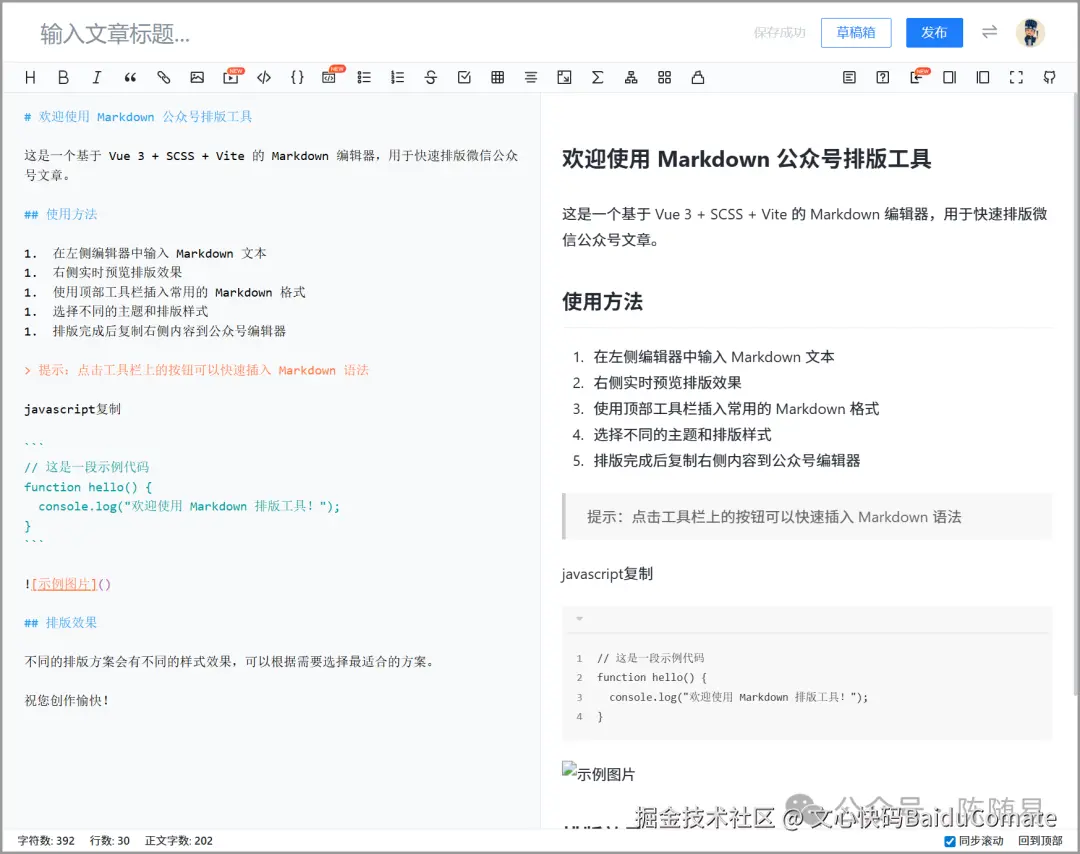The image size is (1080, 854).
Task: Click the import icon with NEW badge
Action: point(917,77)
